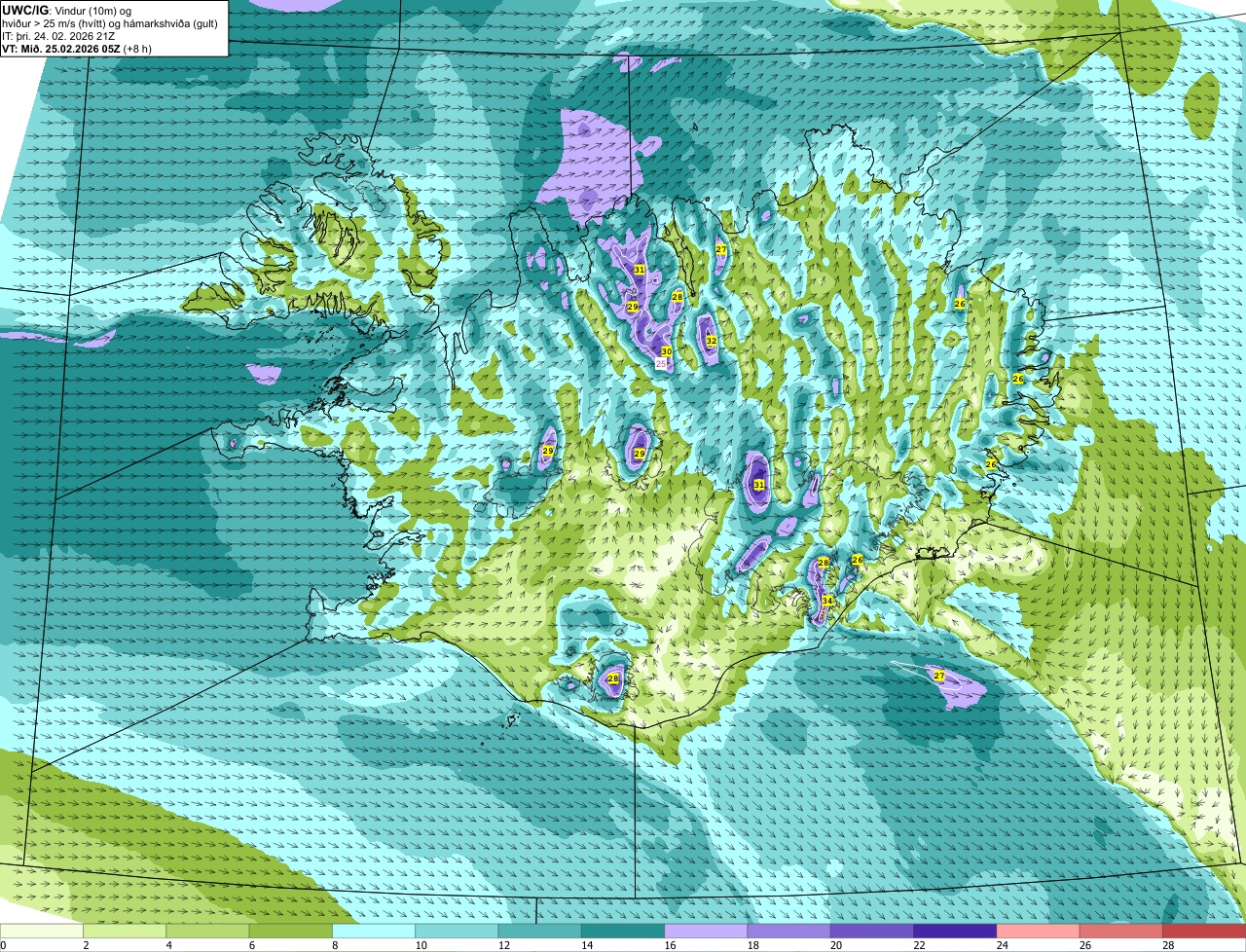This screenshot has width=1246, height=952.
Task: Click the legend tick label "24"
Action: pos(1003,945)
